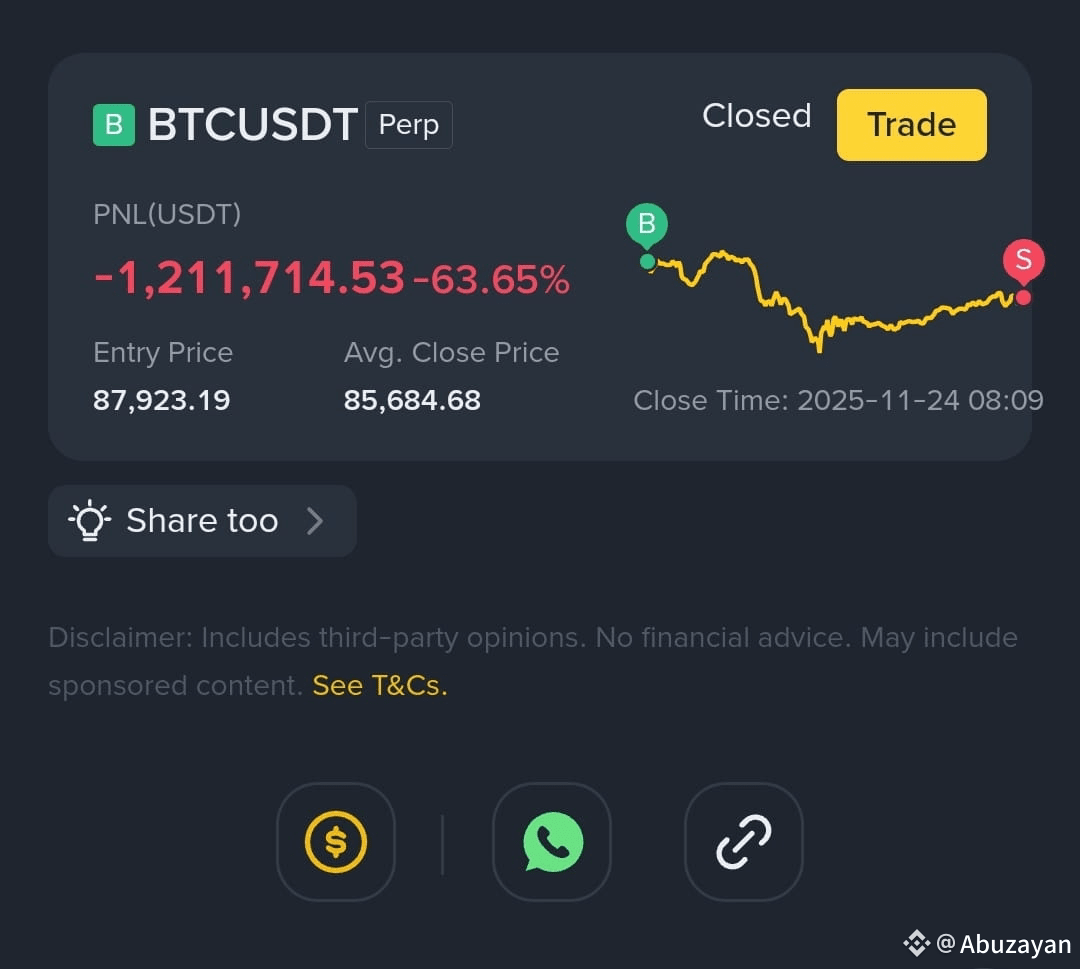
Task: Select the Entry Price value 87,923.19
Action: point(161,400)
